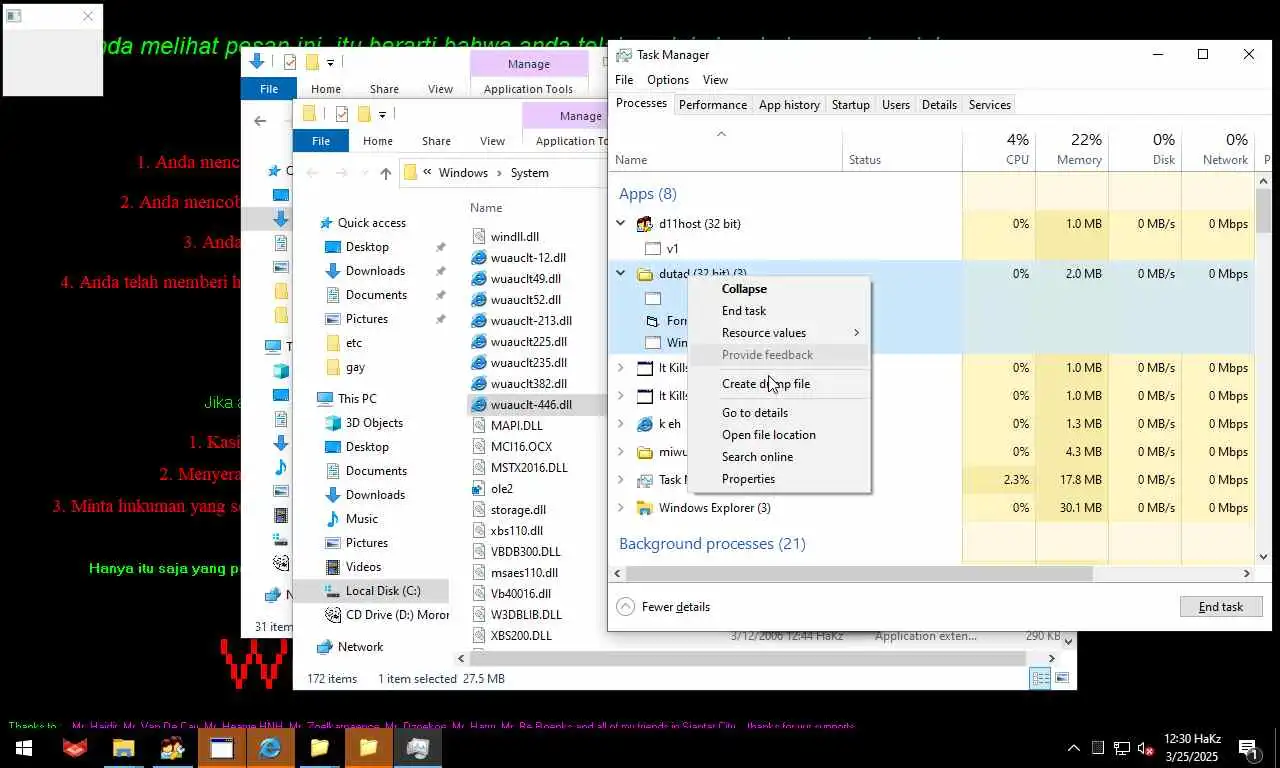Click the wuauclt-12.dll file icon
The image size is (1280, 768).
[480, 258]
